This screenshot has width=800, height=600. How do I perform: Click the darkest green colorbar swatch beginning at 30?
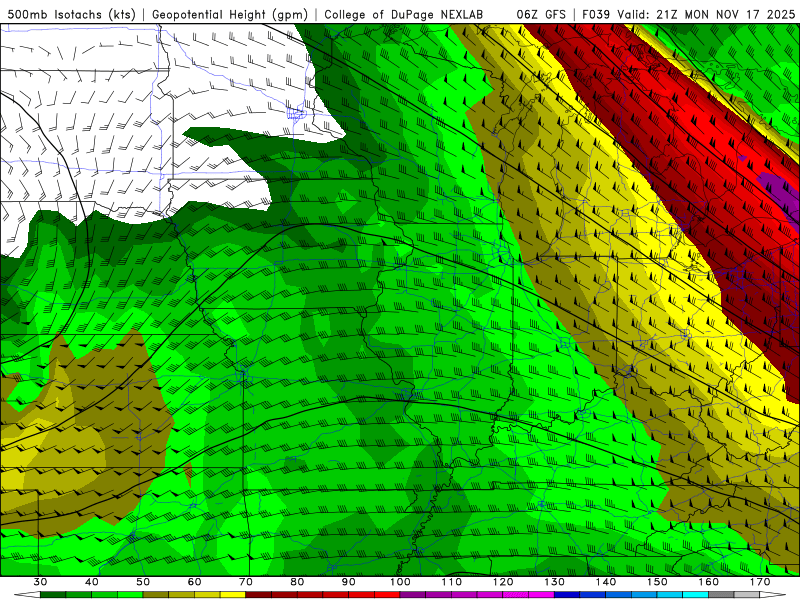point(53,595)
